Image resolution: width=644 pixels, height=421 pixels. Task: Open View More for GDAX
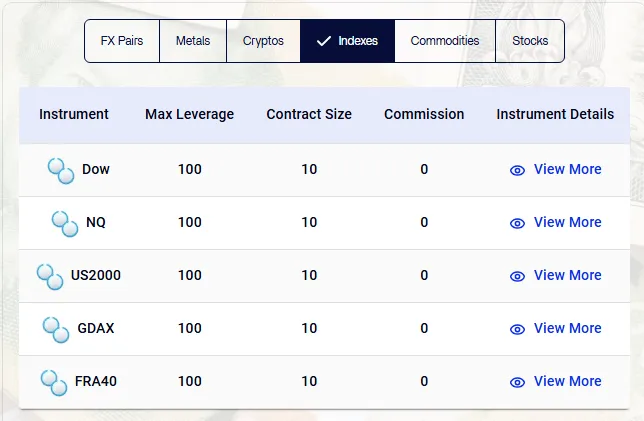pos(567,328)
